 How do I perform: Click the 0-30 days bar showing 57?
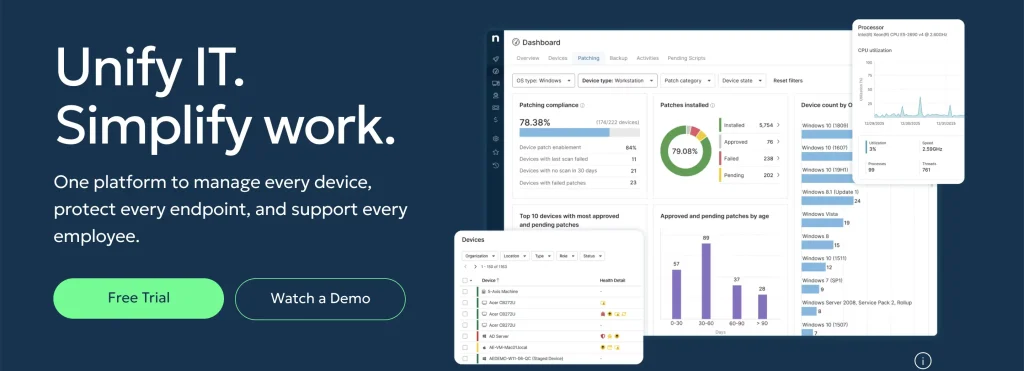click(677, 294)
